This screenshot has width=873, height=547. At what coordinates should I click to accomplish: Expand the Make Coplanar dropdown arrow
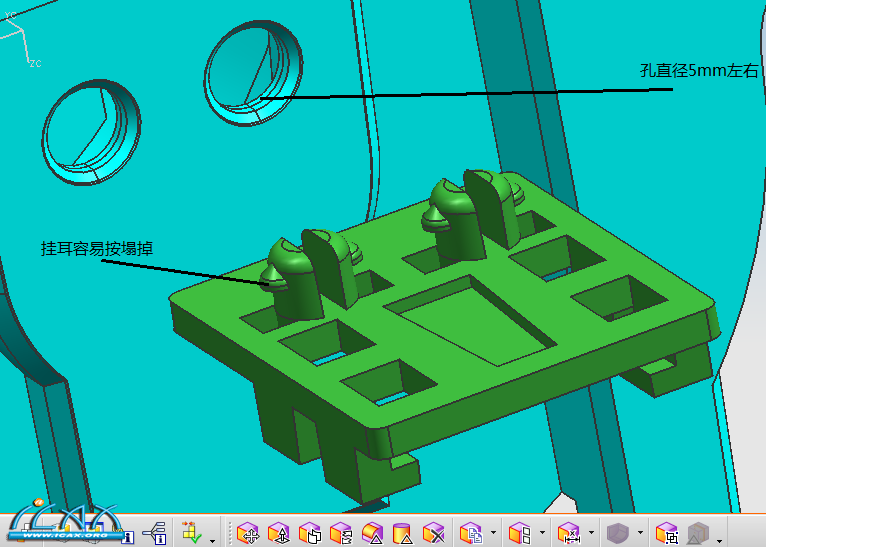click(542, 533)
